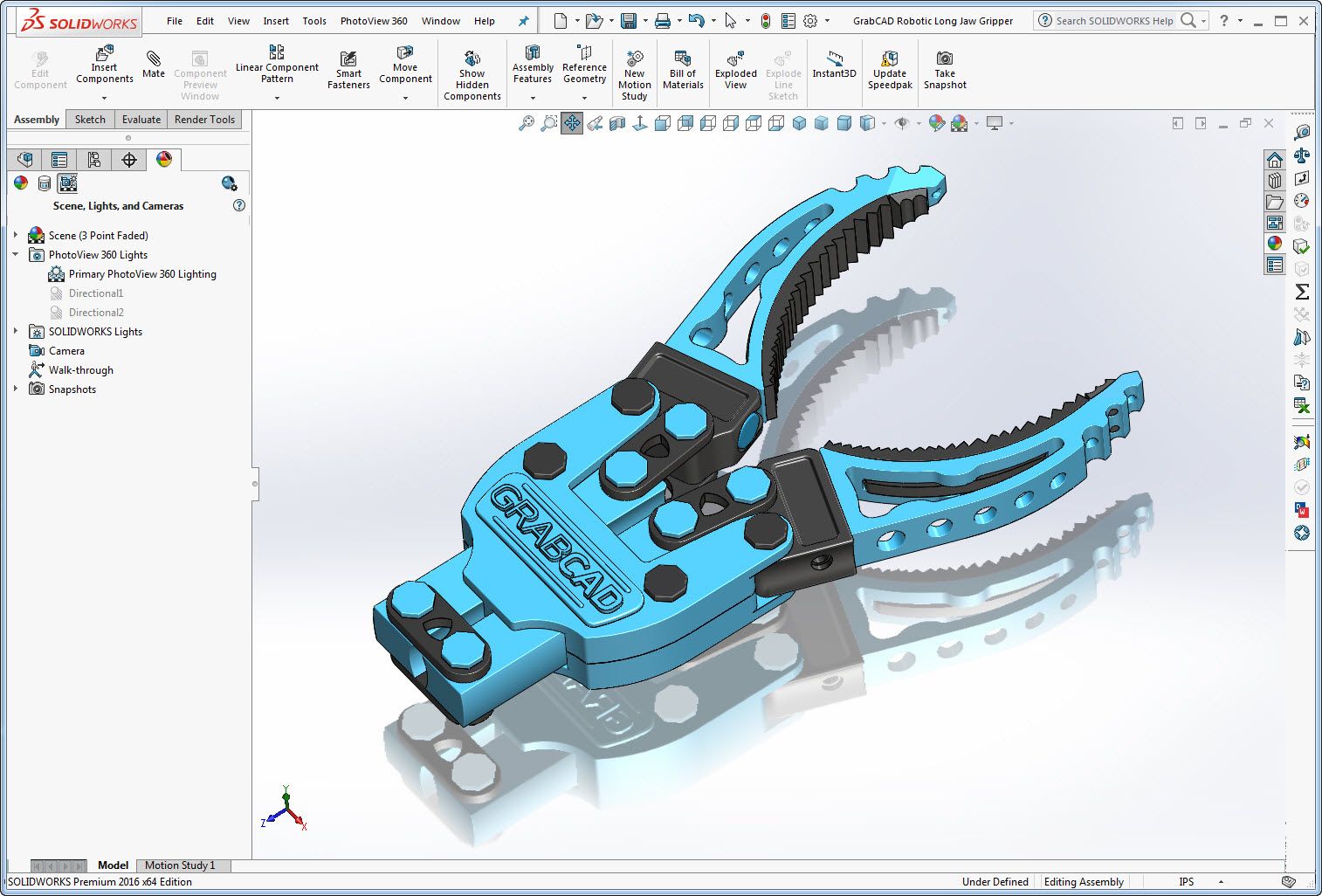Open the PhotoView 360 menu
This screenshot has height=896, width=1322.
tap(374, 21)
